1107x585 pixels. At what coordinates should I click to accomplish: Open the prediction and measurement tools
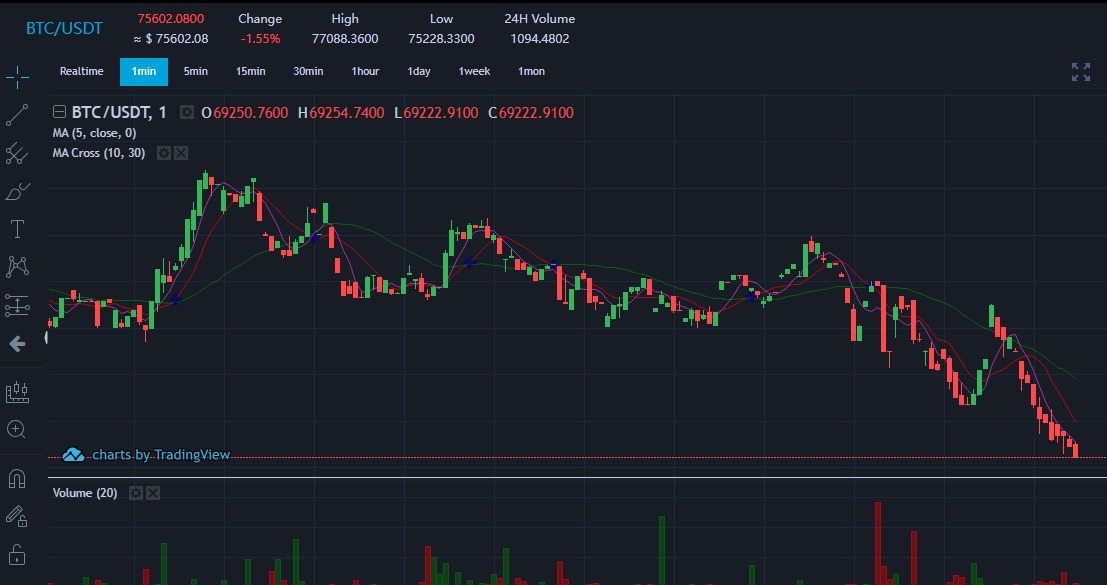coord(17,306)
